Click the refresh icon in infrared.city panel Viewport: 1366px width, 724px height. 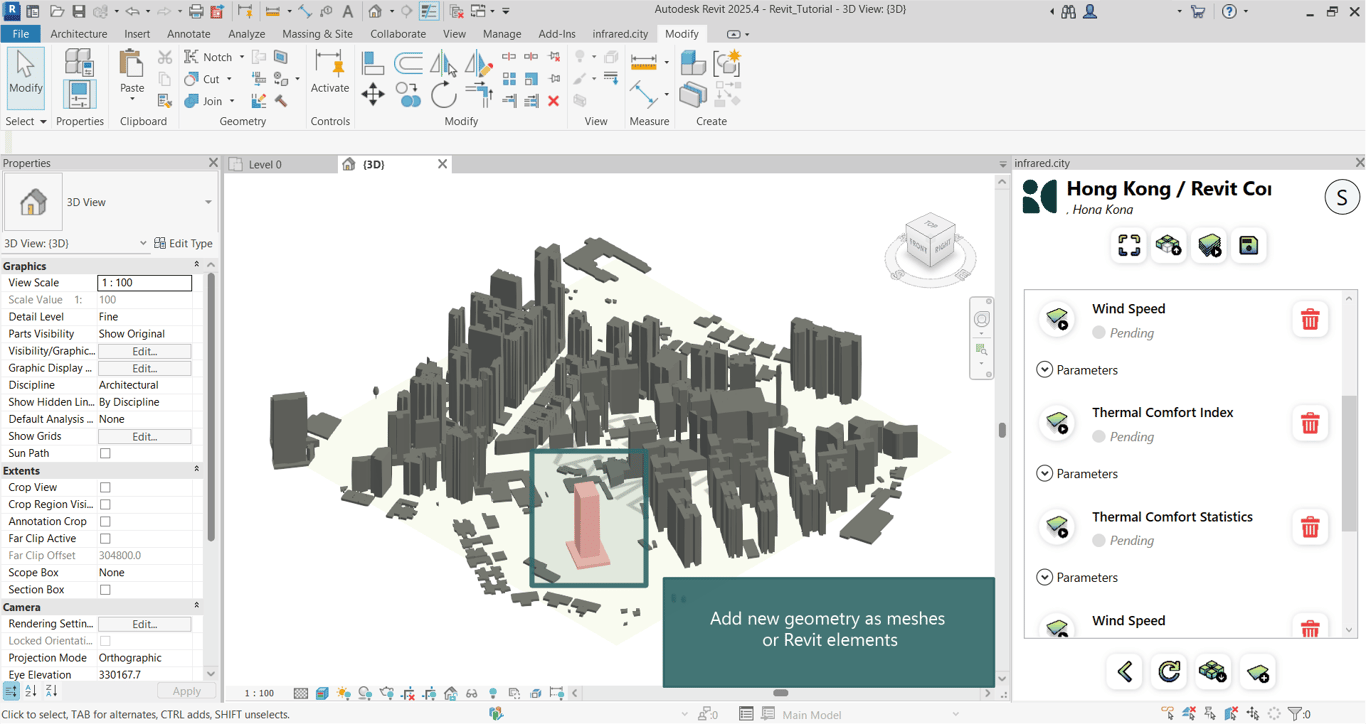point(1168,672)
